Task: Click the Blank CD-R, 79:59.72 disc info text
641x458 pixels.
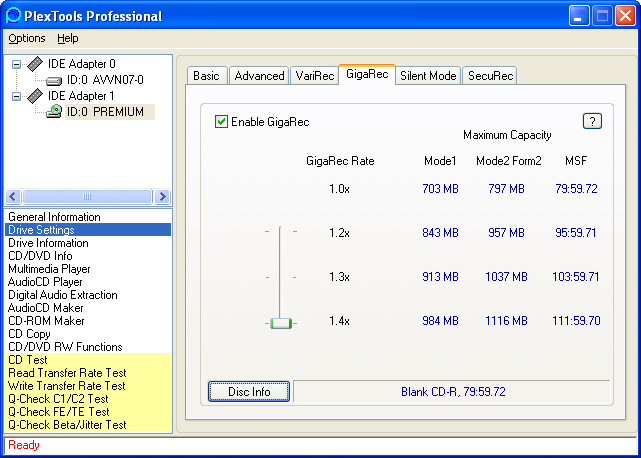Action: click(453, 392)
